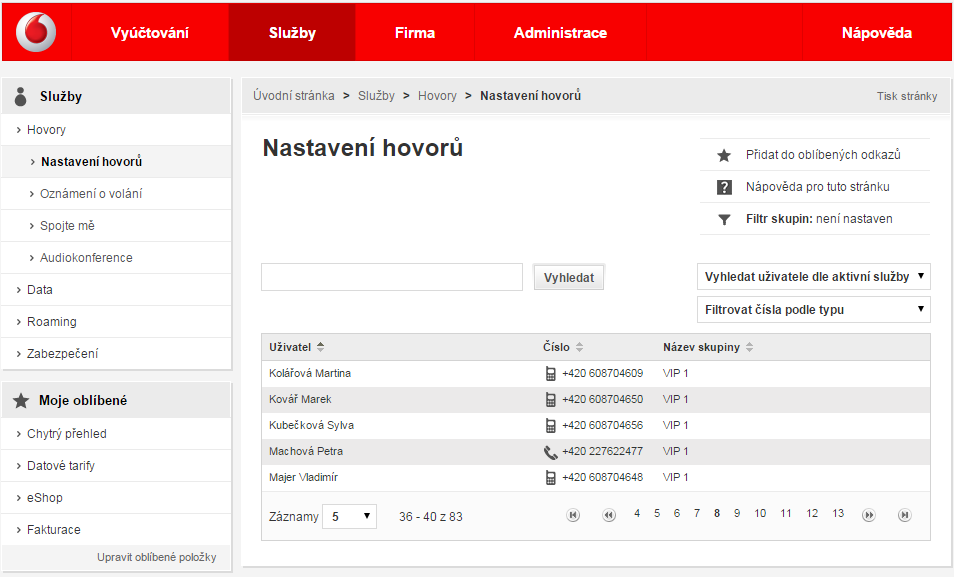Click Hovory breadcrumb link
The width and height of the screenshot is (954, 577).
(x=437, y=96)
